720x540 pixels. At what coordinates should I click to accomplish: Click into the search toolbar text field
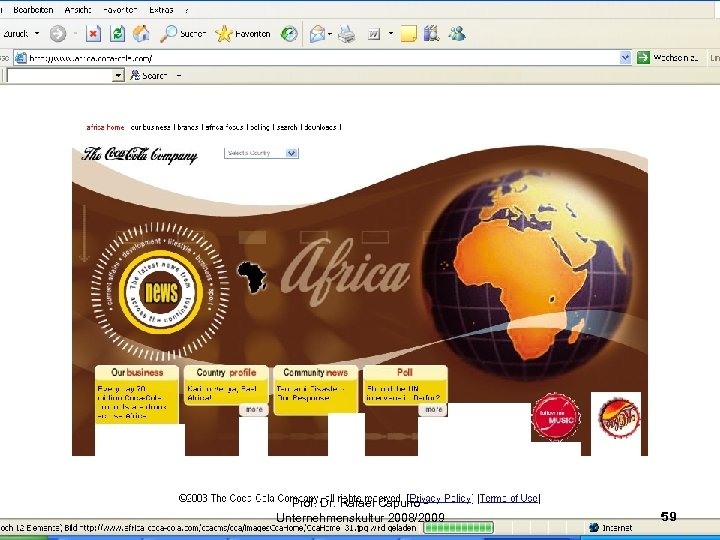pos(60,76)
